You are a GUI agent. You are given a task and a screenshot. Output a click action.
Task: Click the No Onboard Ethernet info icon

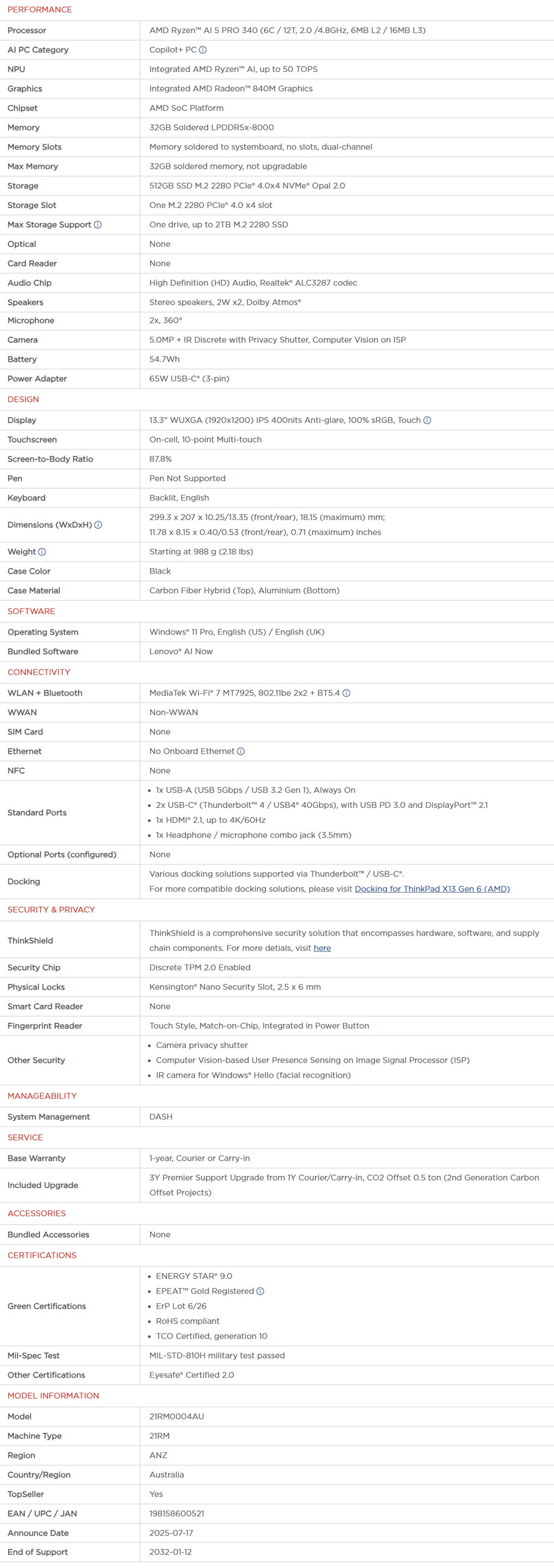pyautogui.click(x=241, y=751)
